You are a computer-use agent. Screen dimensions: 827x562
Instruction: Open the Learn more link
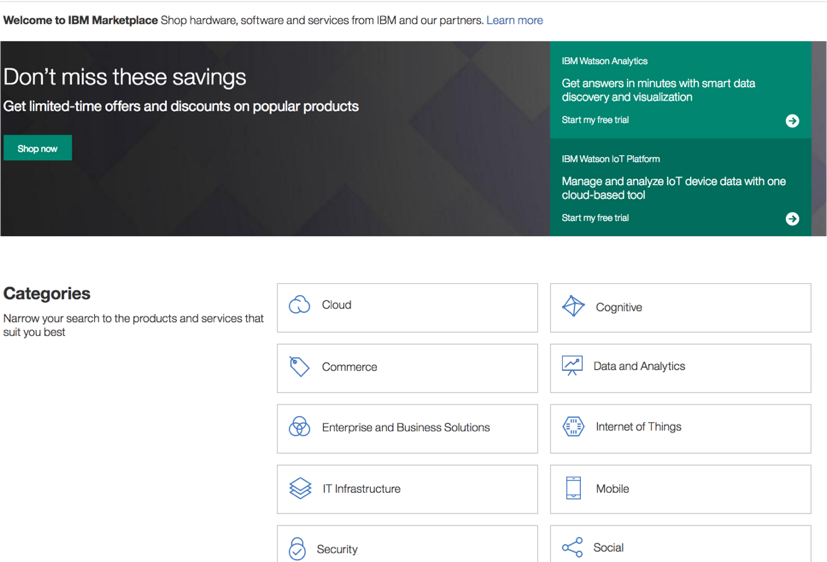click(x=514, y=20)
